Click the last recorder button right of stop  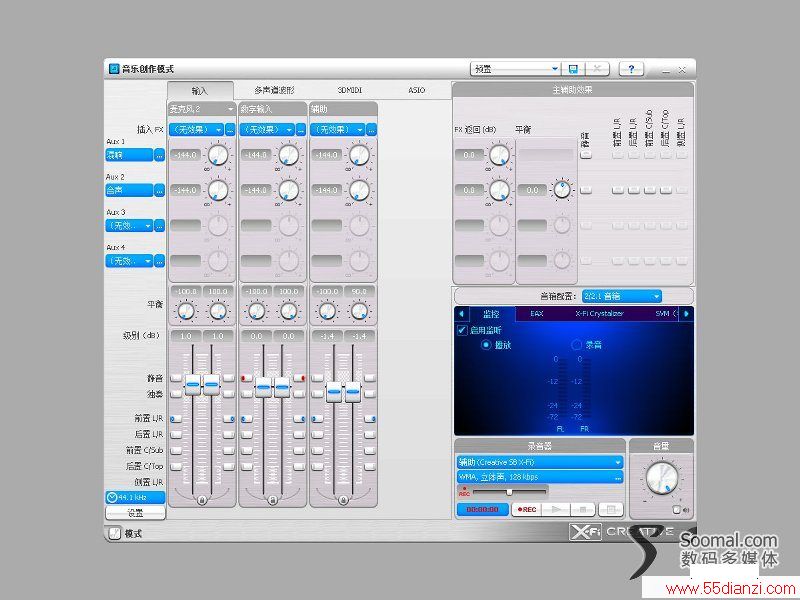coord(611,509)
